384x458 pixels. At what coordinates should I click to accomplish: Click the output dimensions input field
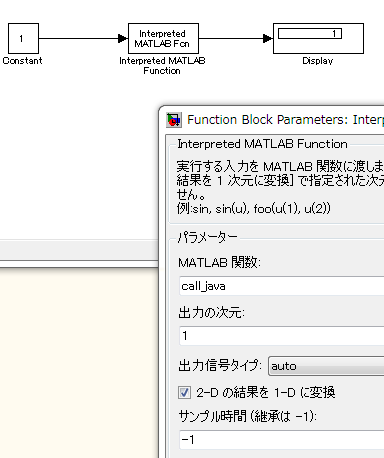click(282, 336)
